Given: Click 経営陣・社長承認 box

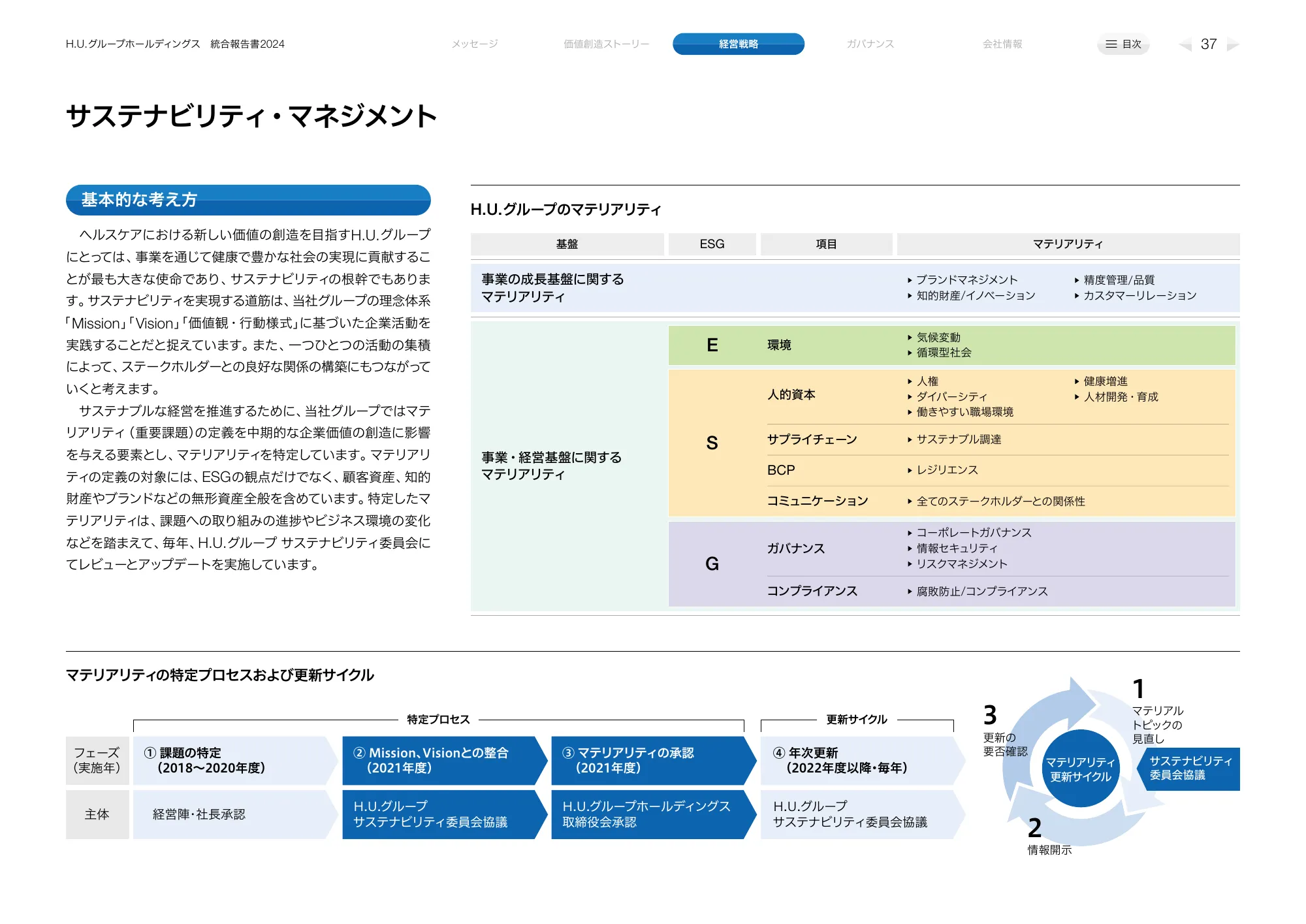Looking at the screenshot, I should tap(235, 814).
